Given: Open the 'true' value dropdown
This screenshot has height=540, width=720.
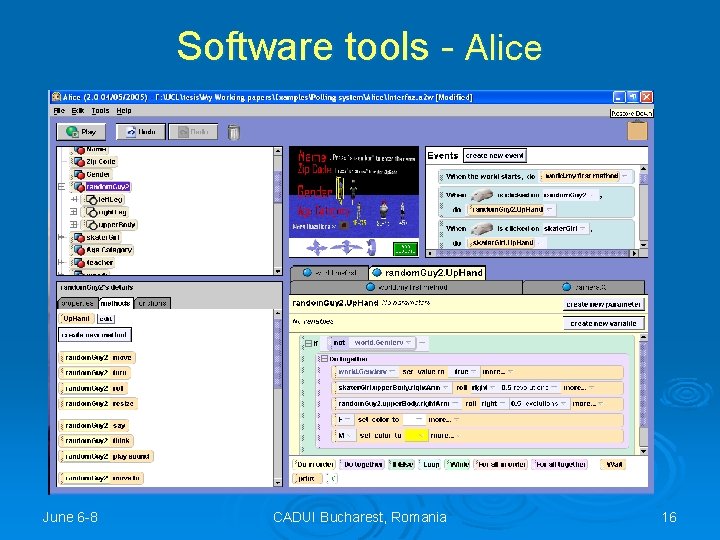Looking at the screenshot, I should pos(473,371).
